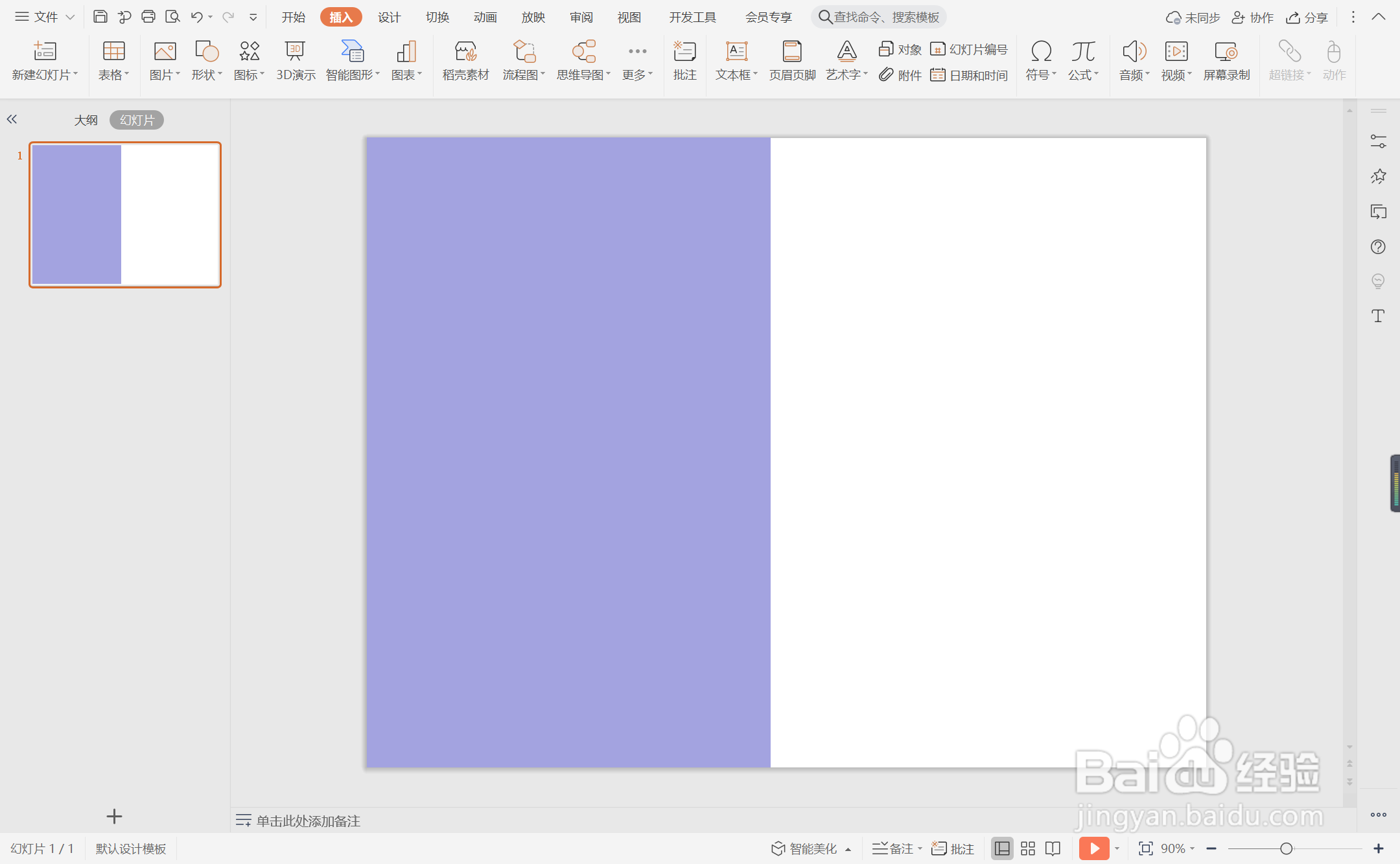This screenshot has width=1400, height=864.
Task: Select the purple rectangle on slide
Action: [x=568, y=452]
